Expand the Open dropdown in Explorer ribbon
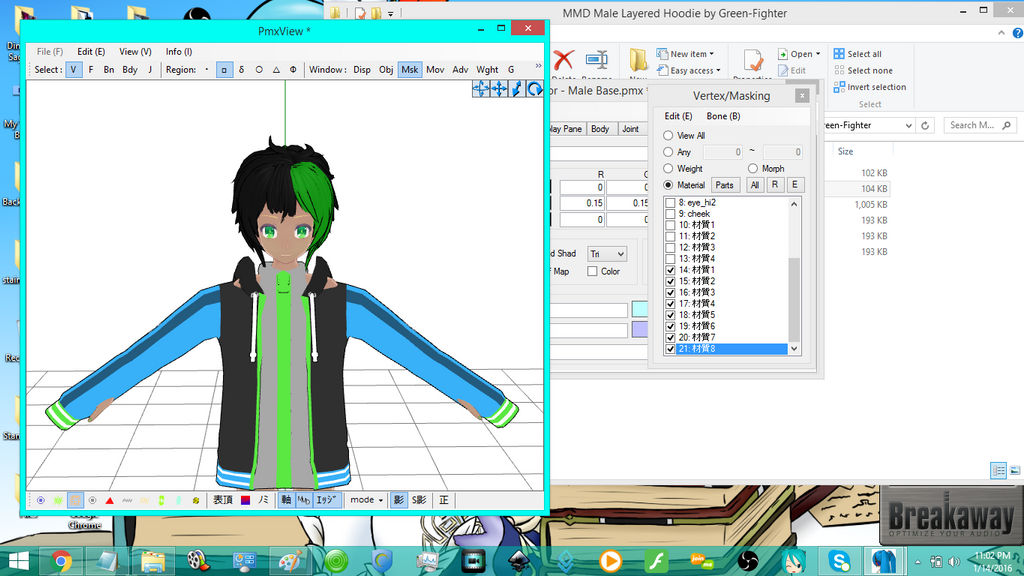The width and height of the screenshot is (1024, 576). tap(799, 54)
